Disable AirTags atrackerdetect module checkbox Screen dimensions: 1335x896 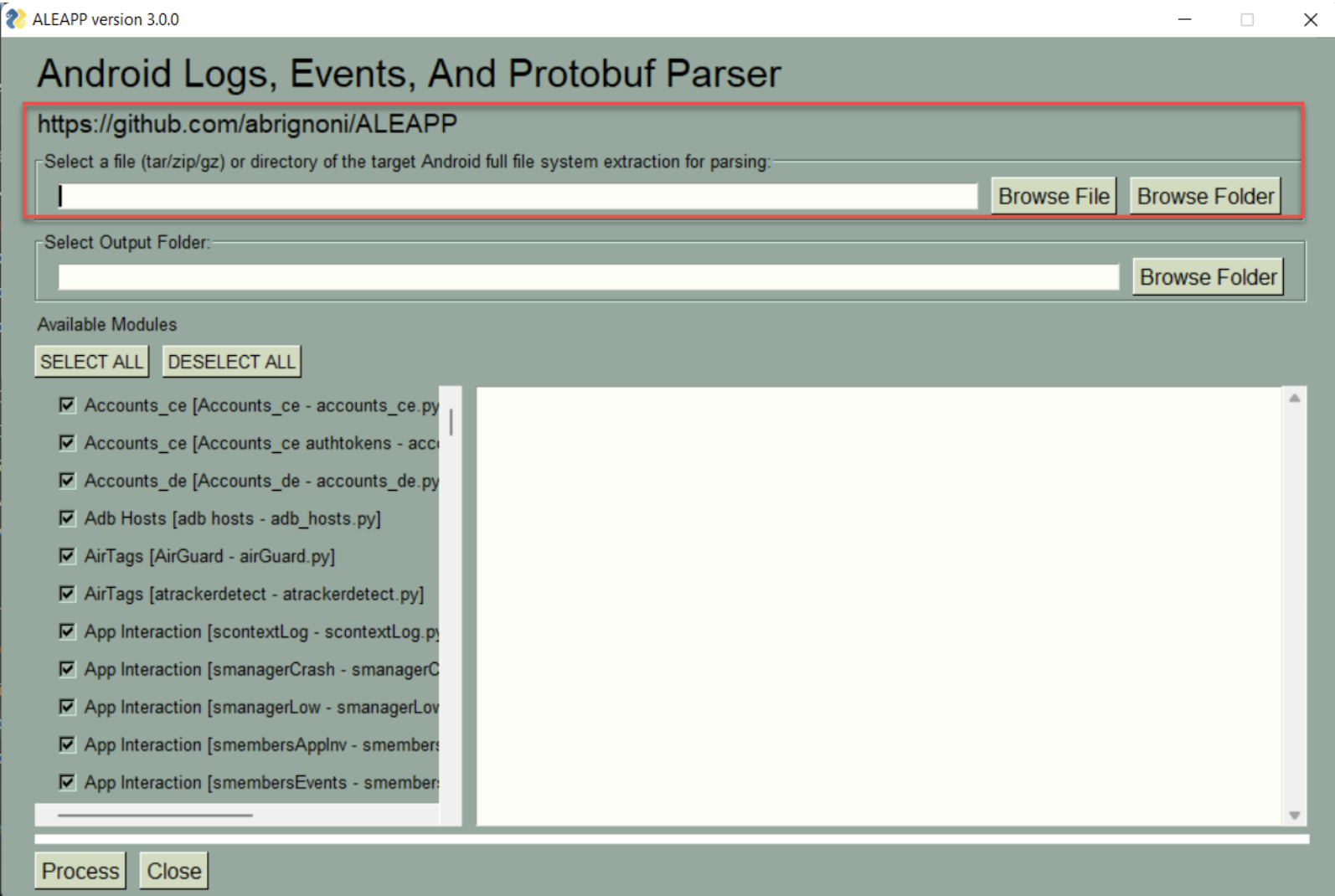coord(67,594)
